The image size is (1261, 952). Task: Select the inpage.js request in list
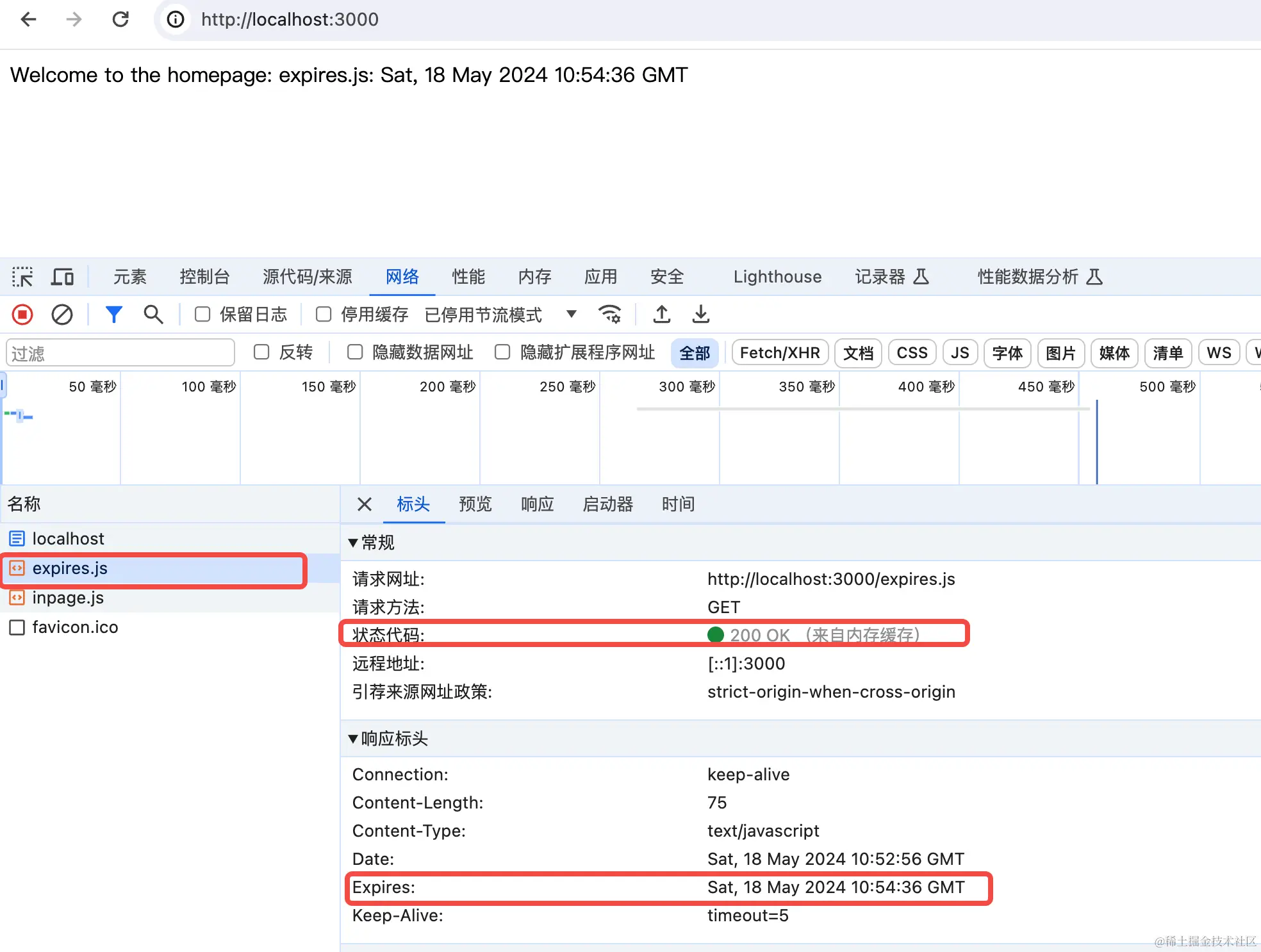(x=68, y=598)
